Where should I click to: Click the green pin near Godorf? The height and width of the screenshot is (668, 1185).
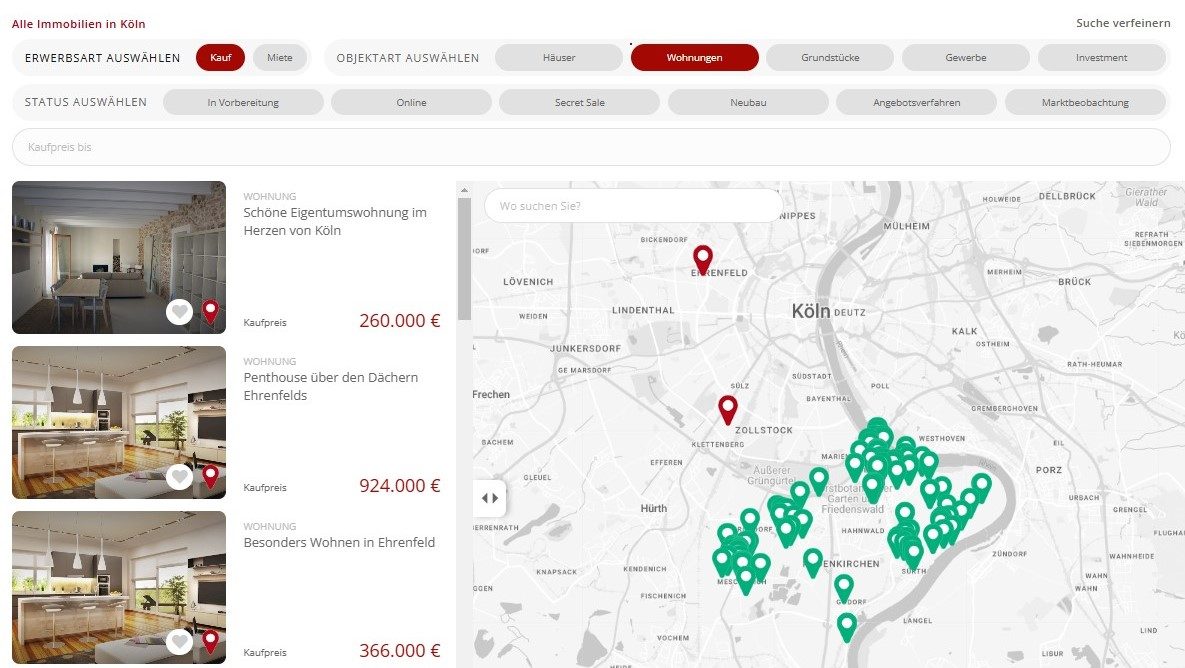pos(843,589)
